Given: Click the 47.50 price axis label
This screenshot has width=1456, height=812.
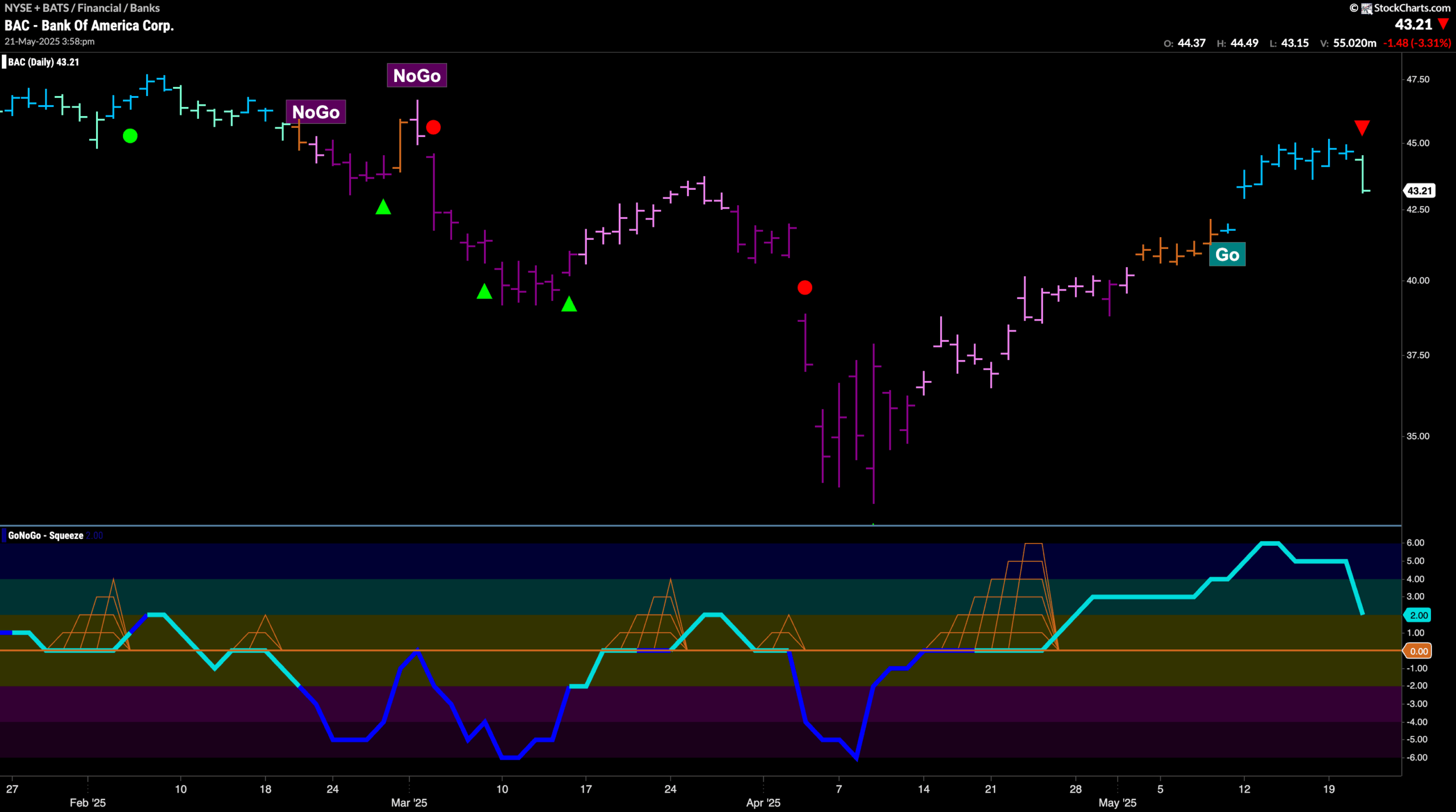Looking at the screenshot, I should click(x=1418, y=80).
